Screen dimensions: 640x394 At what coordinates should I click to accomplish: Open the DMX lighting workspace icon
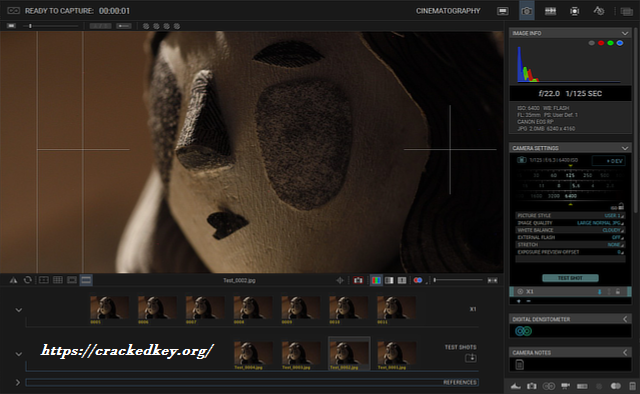coord(575,11)
